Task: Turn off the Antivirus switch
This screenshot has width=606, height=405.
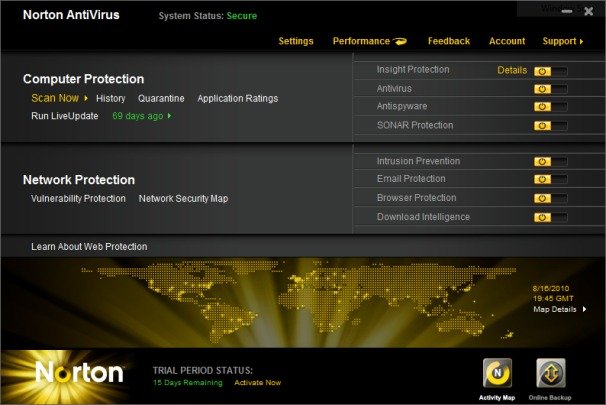Action: 550,89
